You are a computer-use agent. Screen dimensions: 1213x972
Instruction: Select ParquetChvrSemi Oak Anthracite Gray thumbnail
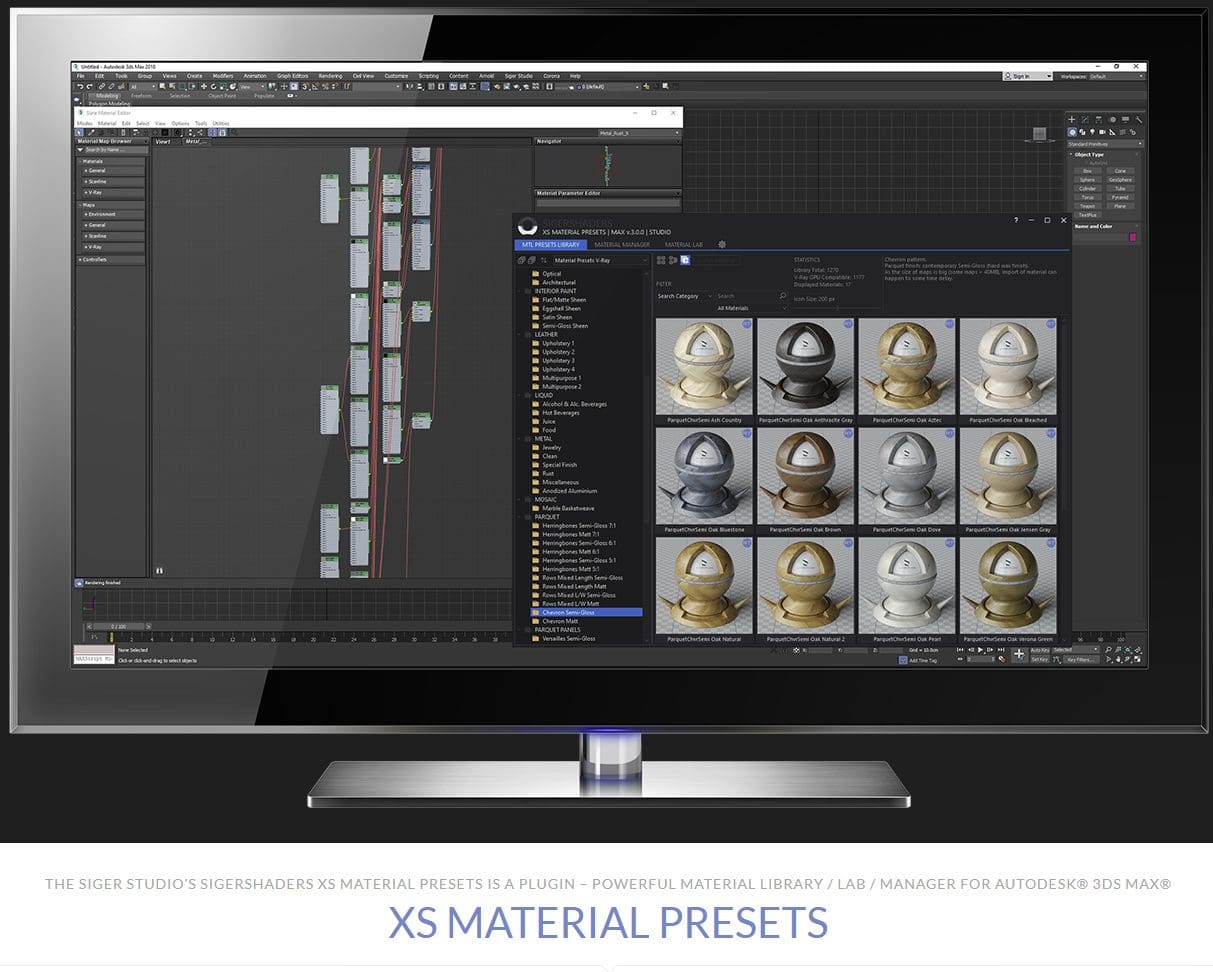[805, 367]
